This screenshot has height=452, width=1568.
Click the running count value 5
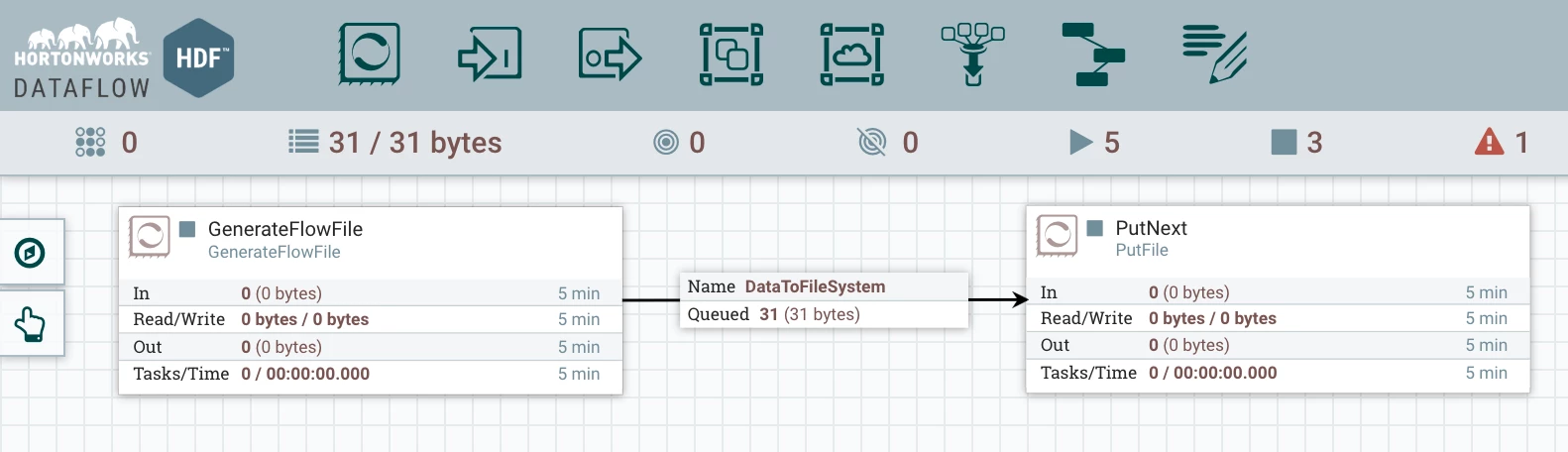point(1112,143)
